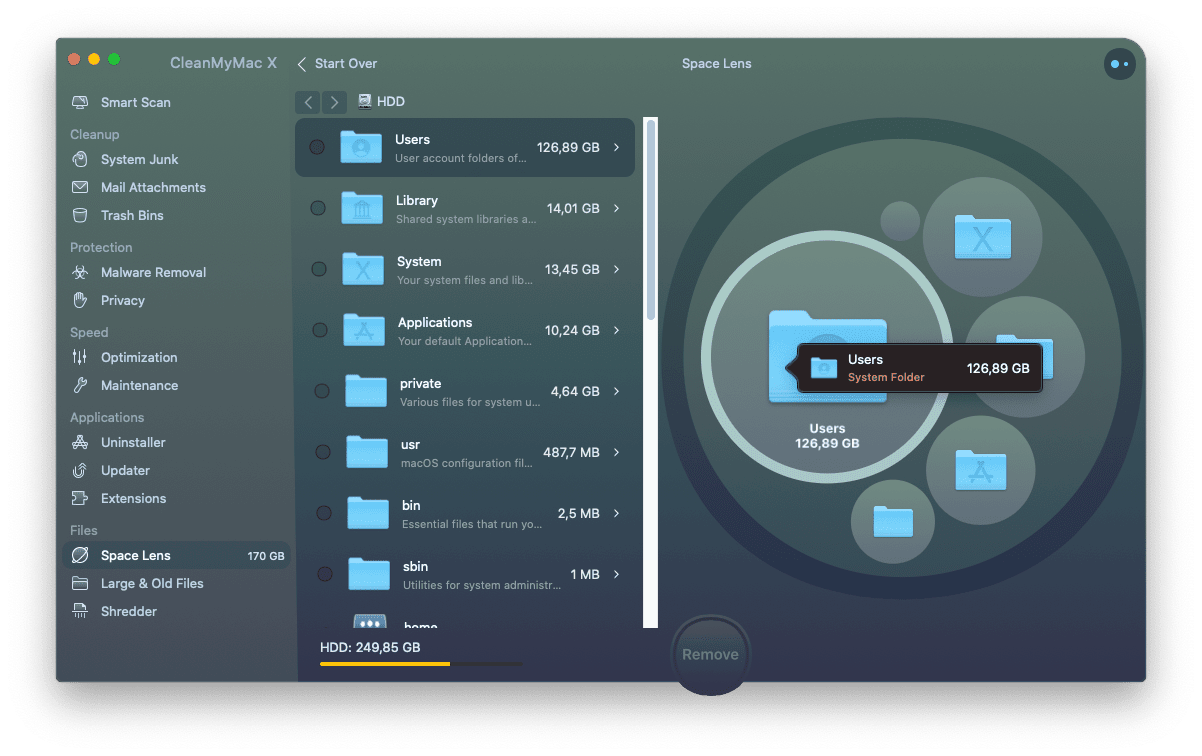Click the Library folder icon in list
1202x756 pixels.
tap(362, 208)
